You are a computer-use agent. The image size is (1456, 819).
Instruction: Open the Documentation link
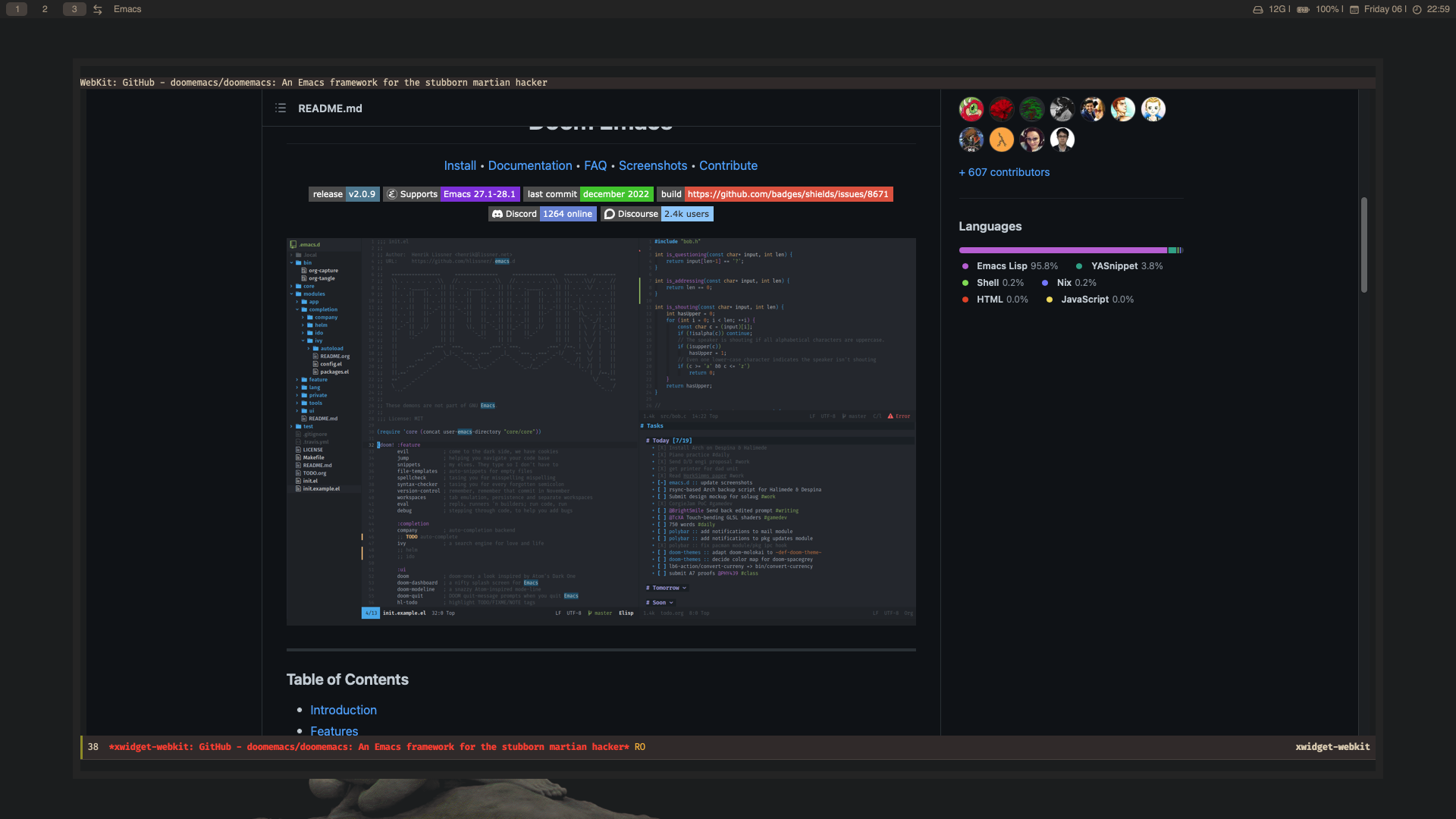[530, 165]
